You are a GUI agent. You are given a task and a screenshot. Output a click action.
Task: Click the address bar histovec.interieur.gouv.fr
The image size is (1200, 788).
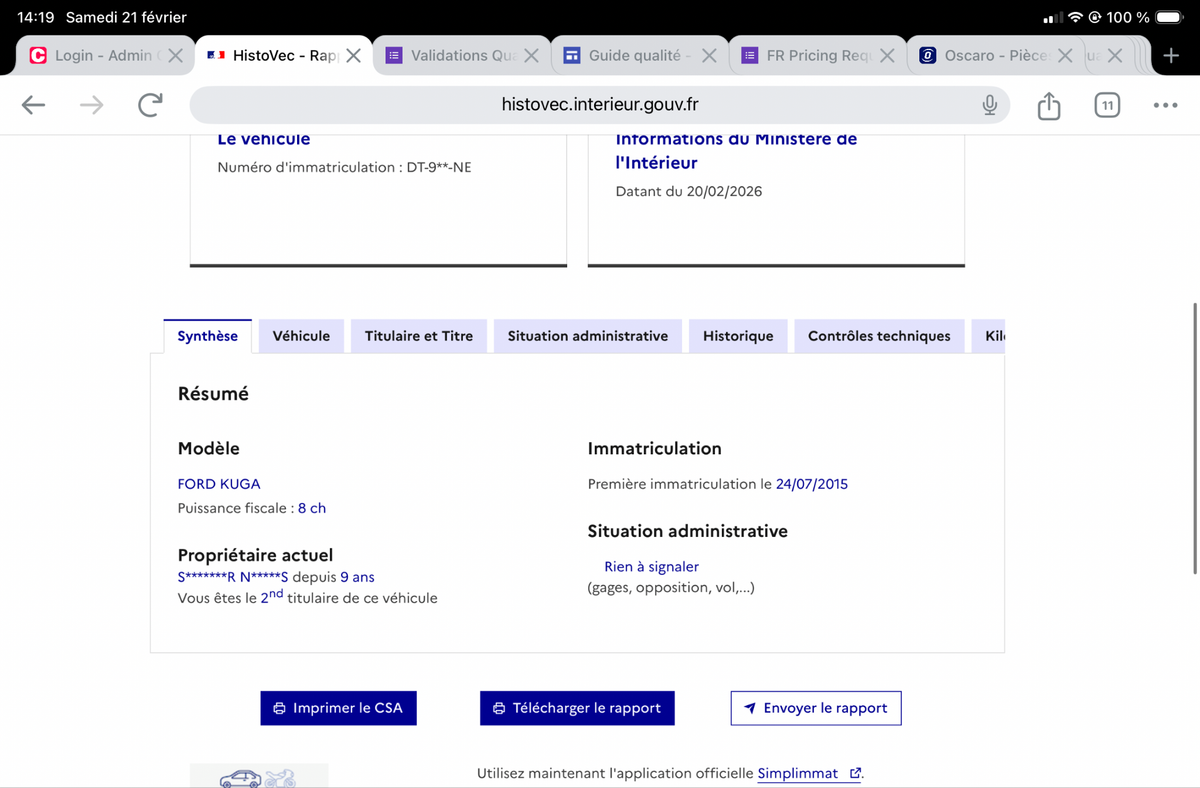click(599, 105)
